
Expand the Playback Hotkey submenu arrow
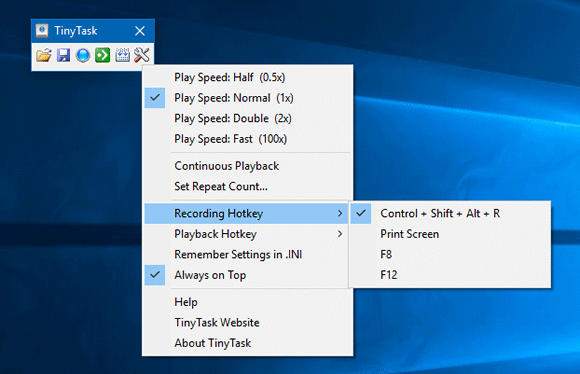[340, 234]
